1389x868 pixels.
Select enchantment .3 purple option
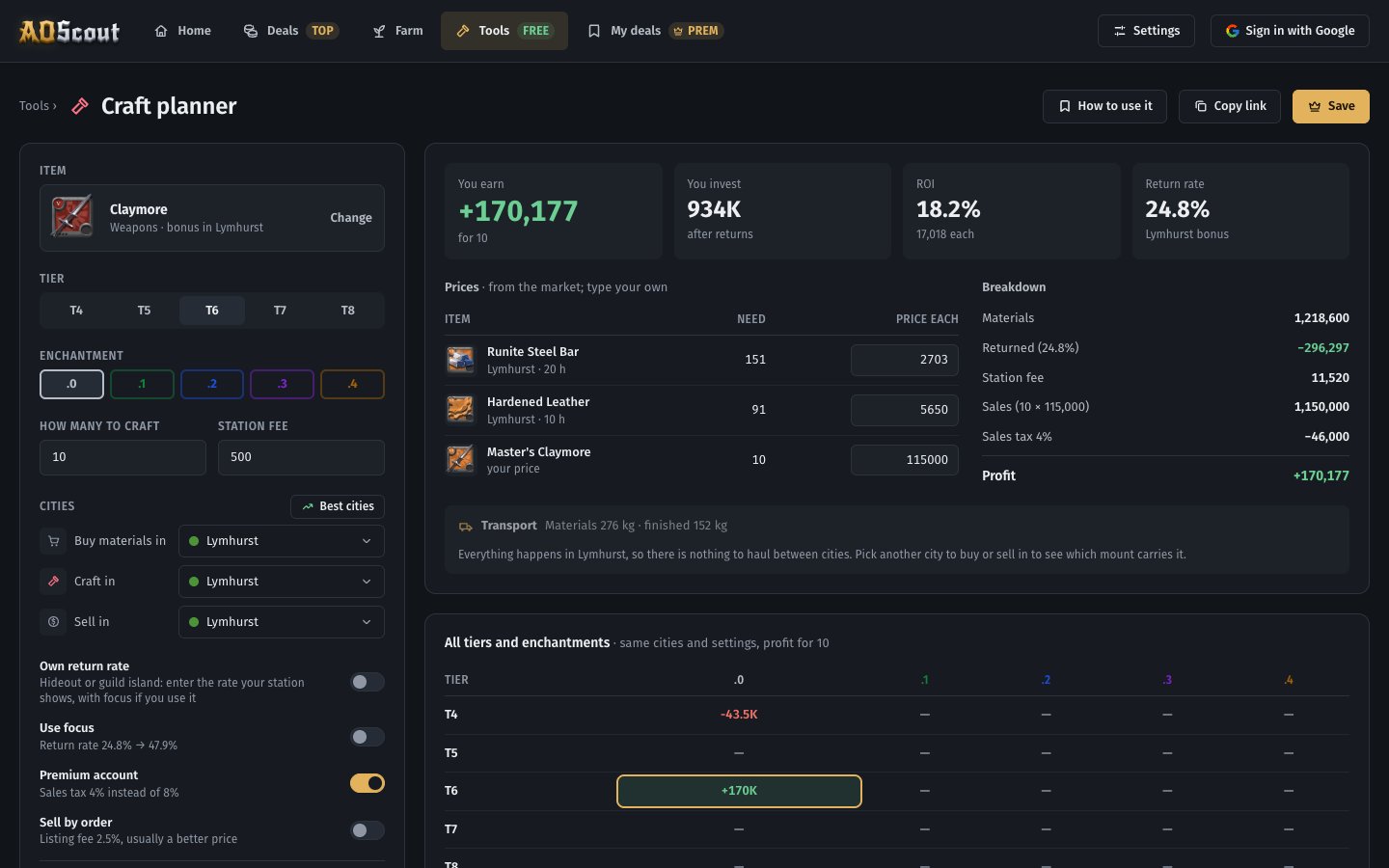tap(282, 384)
